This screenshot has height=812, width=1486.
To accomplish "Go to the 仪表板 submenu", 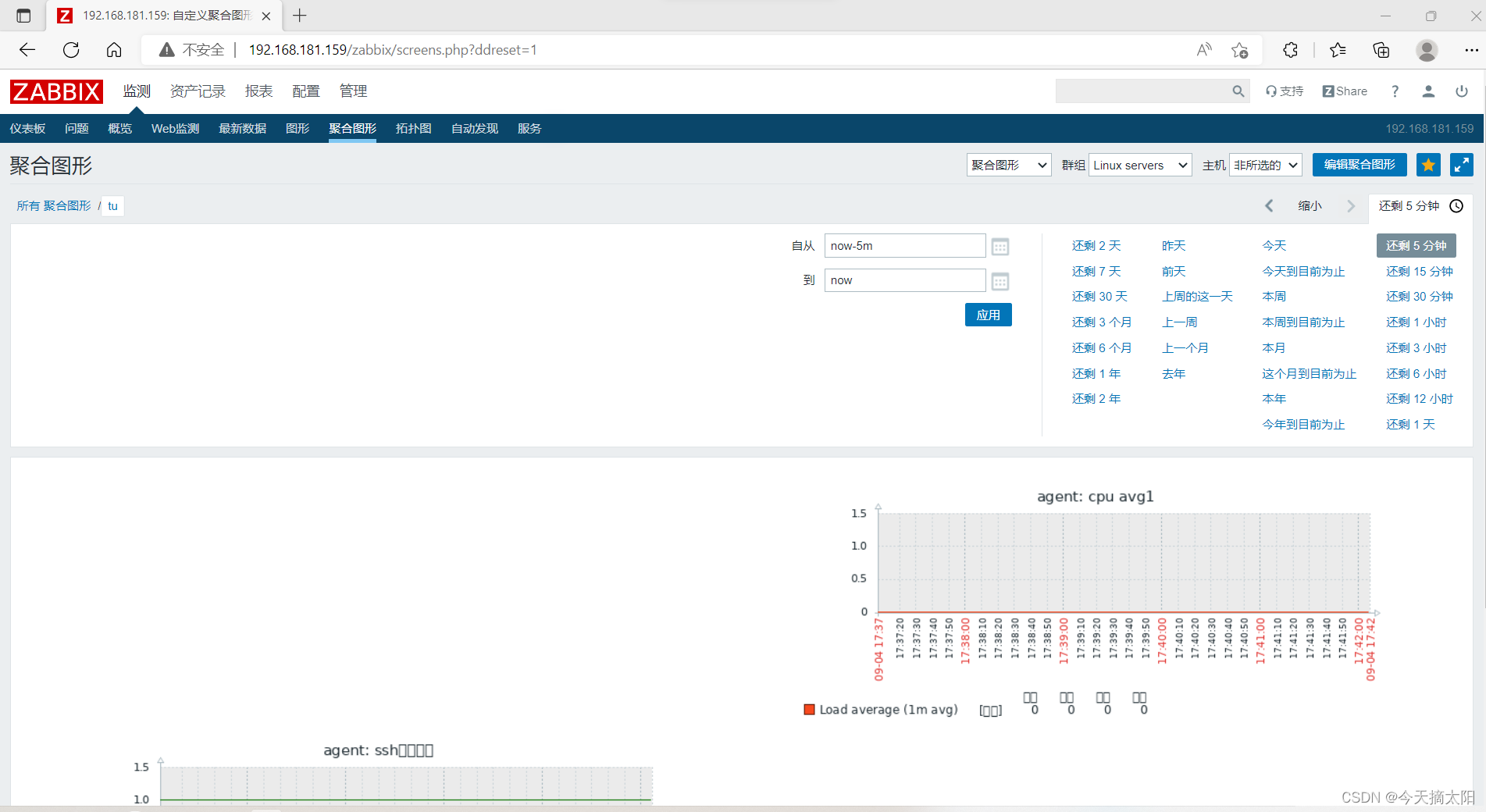I will [x=27, y=129].
